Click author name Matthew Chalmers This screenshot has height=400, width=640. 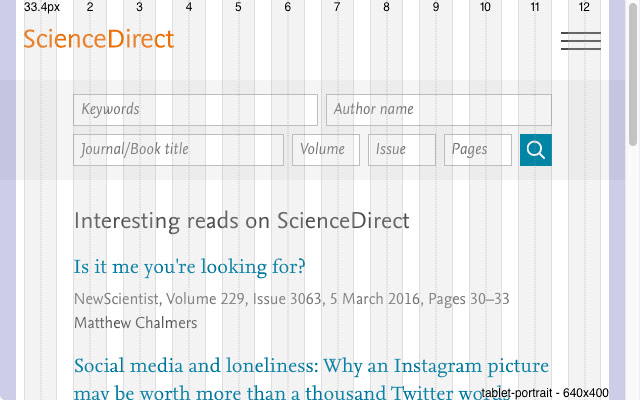pyautogui.click(x=135, y=323)
